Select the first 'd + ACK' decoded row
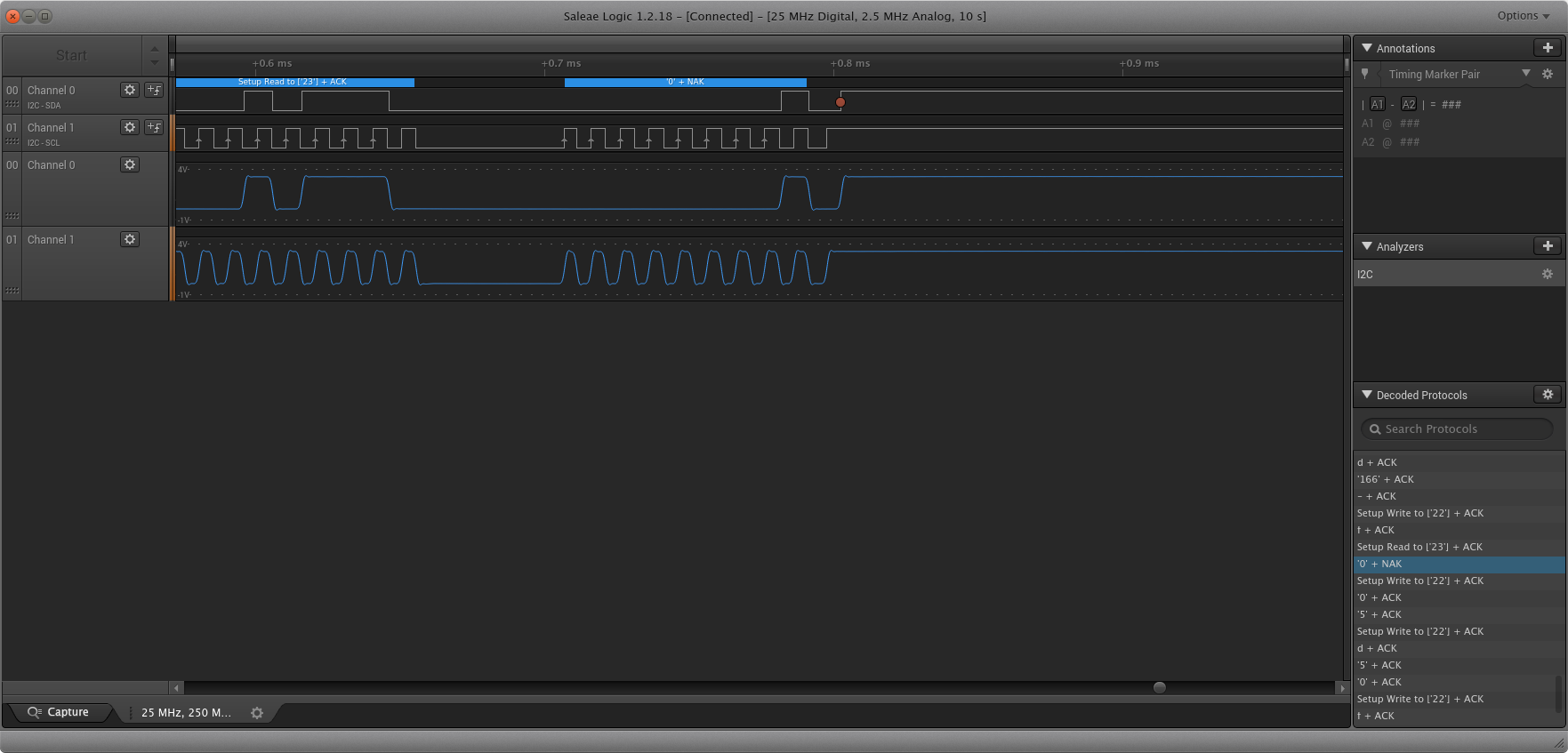The height and width of the screenshot is (753, 1568). click(x=1459, y=462)
